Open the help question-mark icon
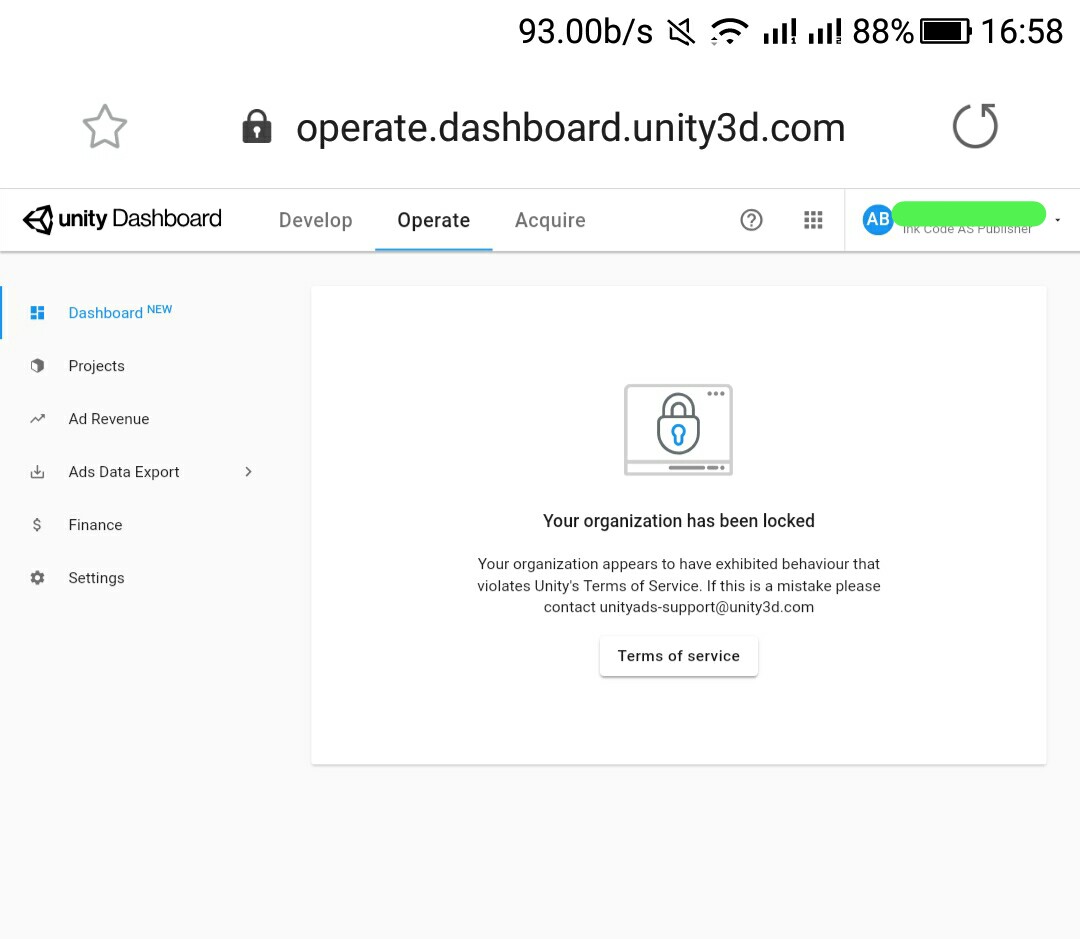 click(751, 219)
